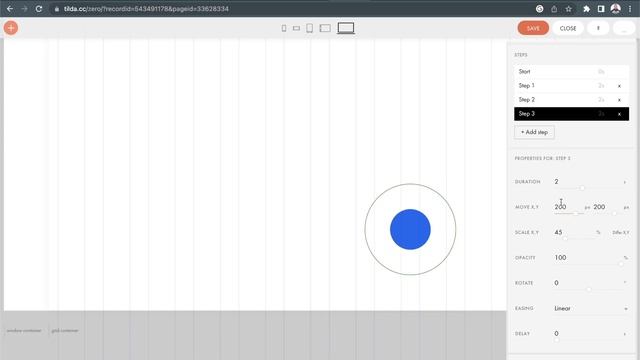
Task: Click the Rotate slider handle
Action: (x=589, y=289)
